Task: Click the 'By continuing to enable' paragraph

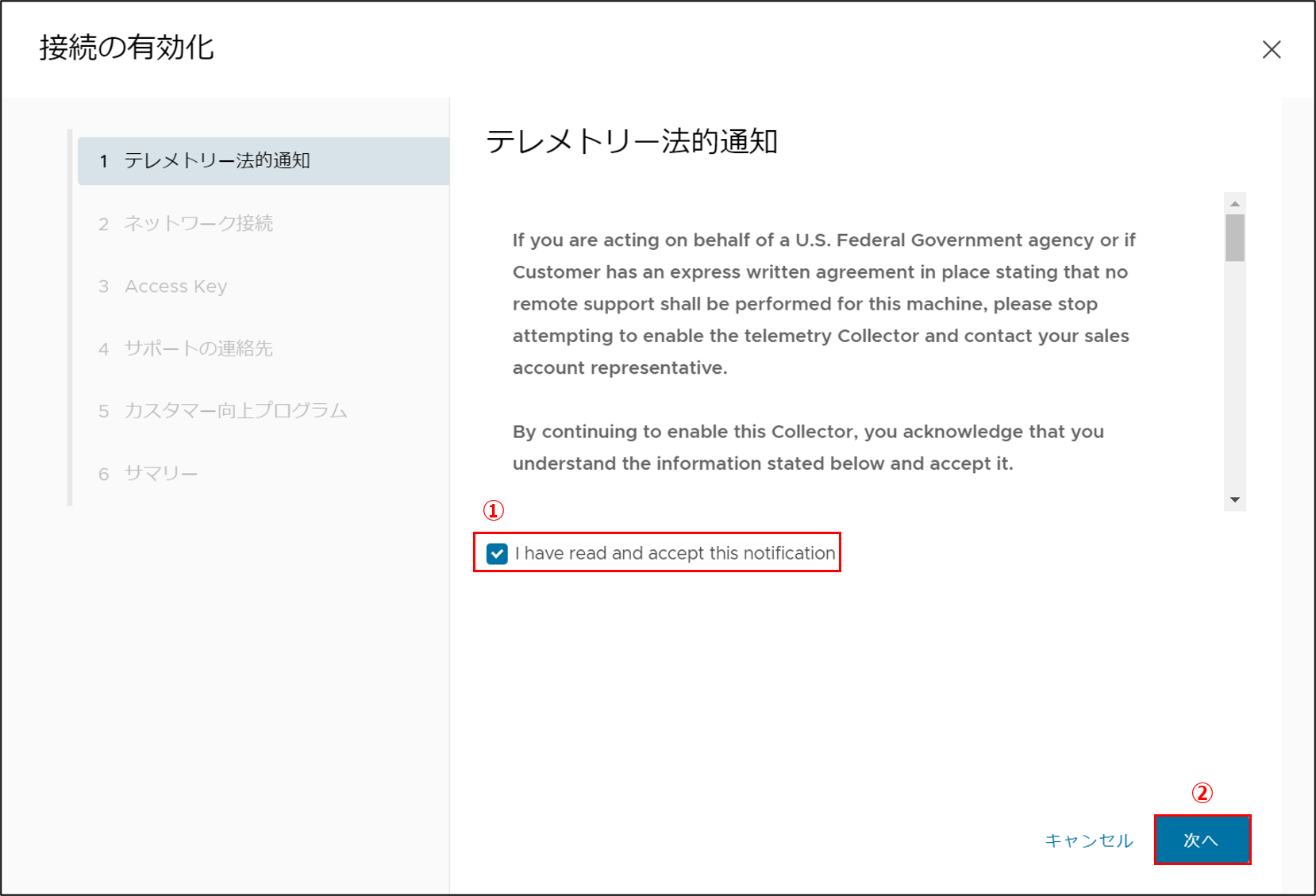Action: point(808,448)
